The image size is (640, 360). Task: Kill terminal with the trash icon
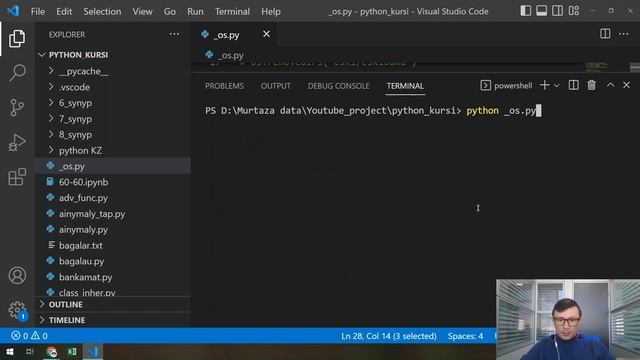point(591,85)
